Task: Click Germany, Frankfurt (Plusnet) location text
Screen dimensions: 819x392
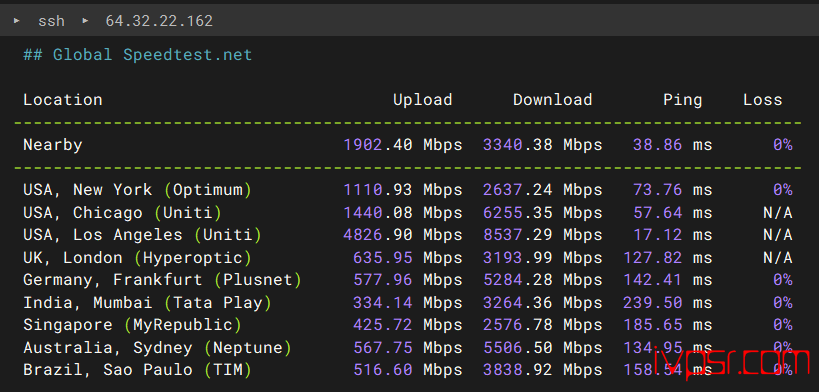Action: tap(162, 280)
